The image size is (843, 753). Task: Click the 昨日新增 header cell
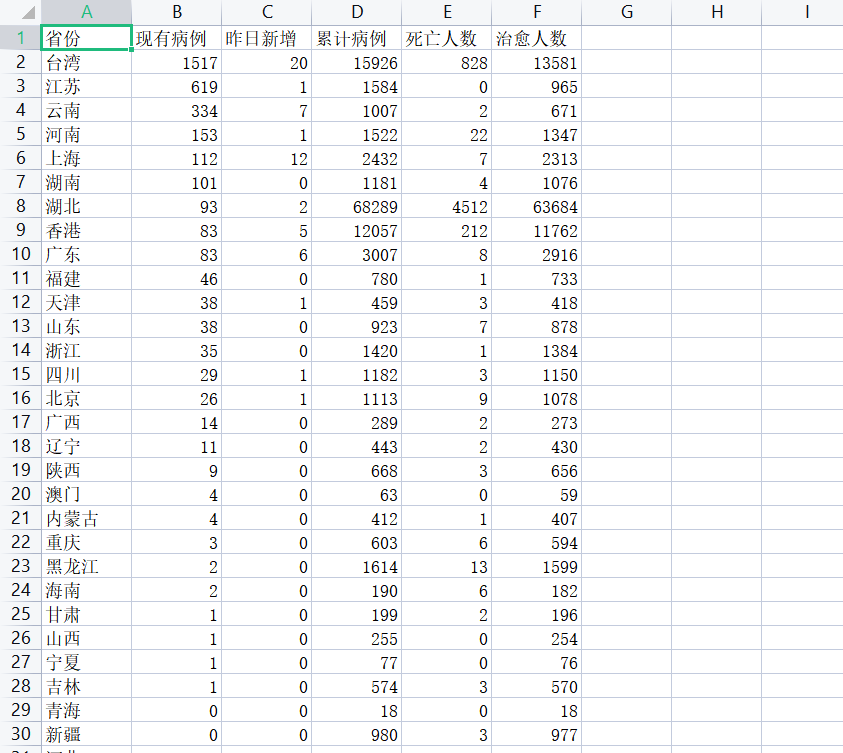coord(267,38)
